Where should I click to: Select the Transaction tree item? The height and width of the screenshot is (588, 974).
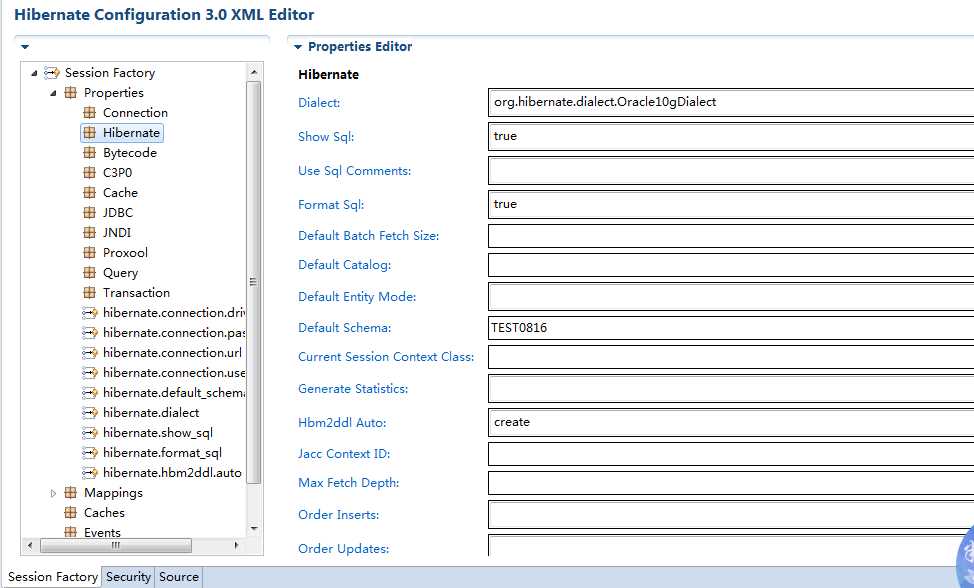[136, 292]
